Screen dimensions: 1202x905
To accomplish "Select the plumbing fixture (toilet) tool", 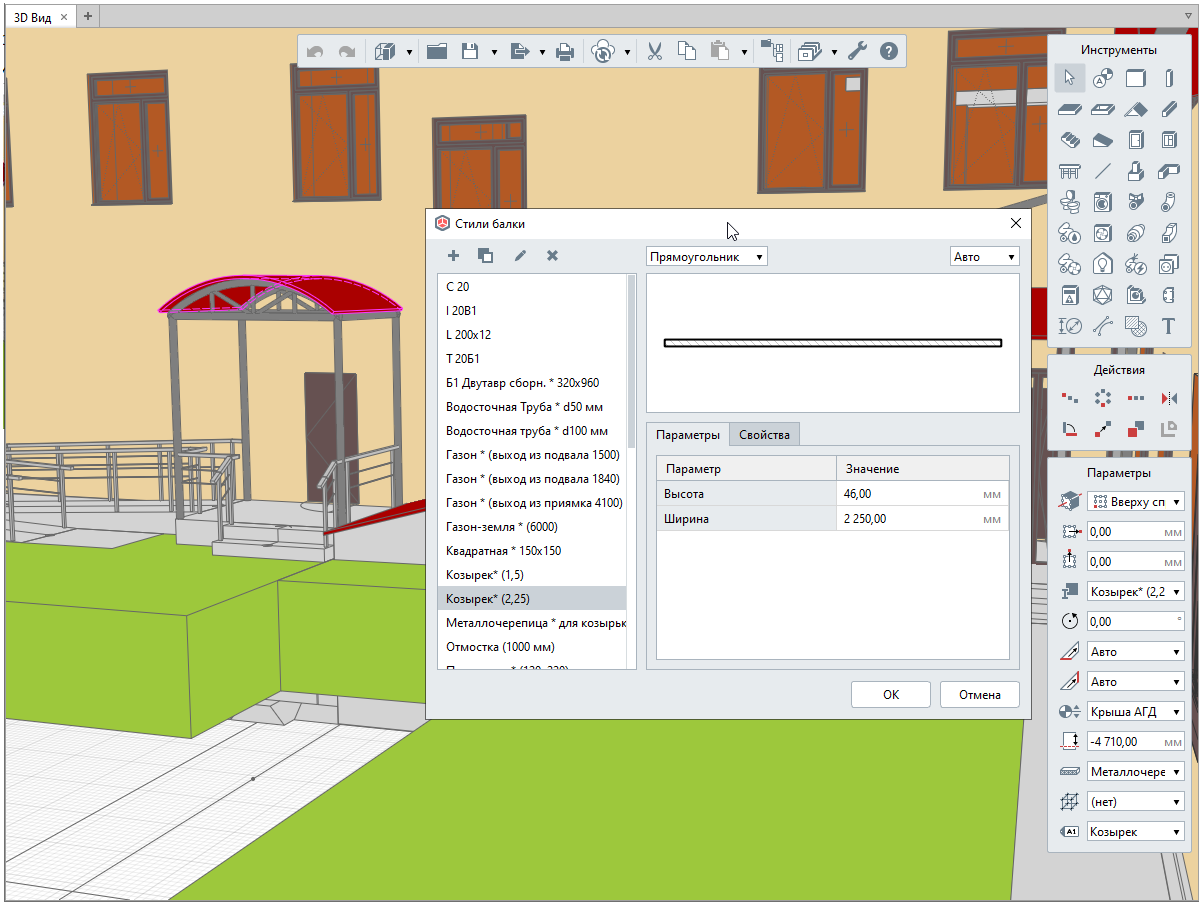I will click(1070, 202).
